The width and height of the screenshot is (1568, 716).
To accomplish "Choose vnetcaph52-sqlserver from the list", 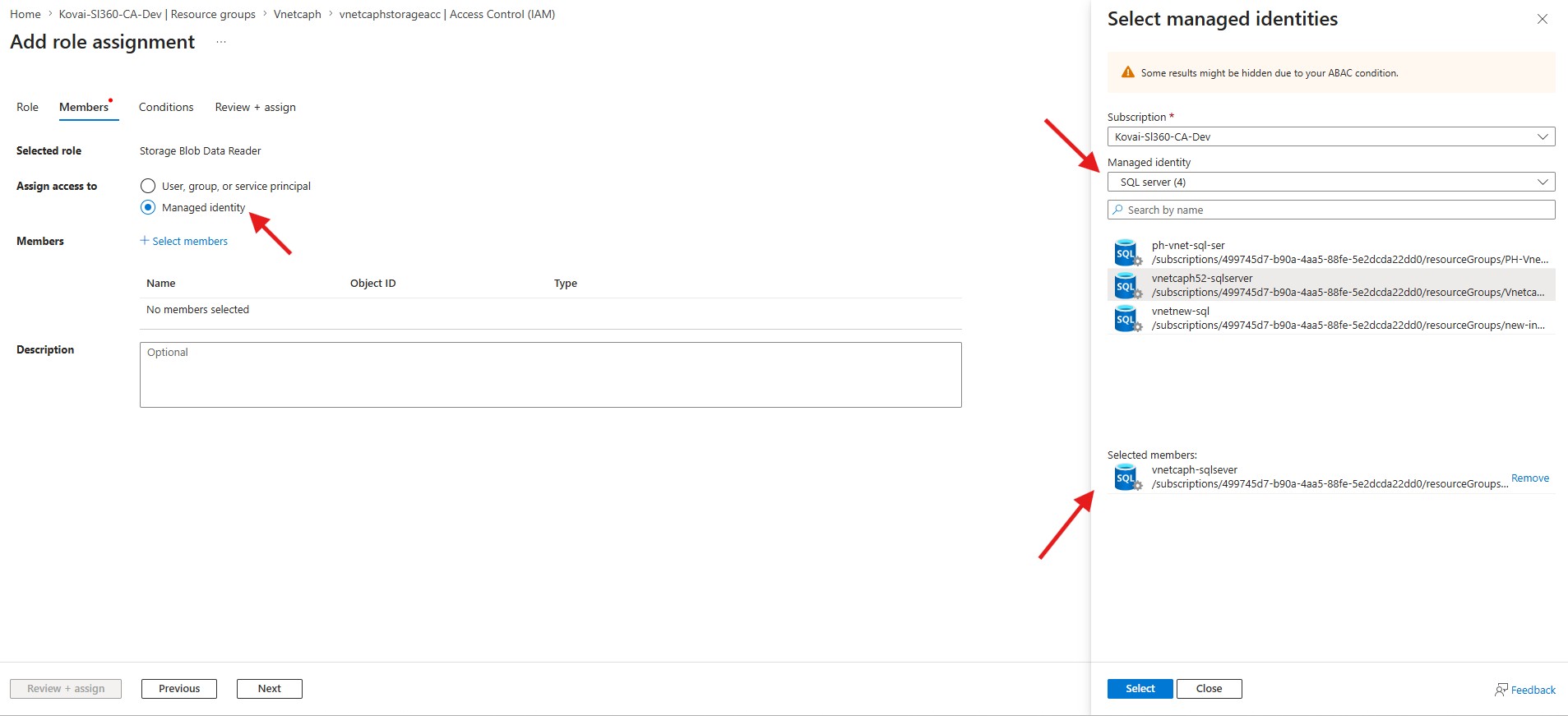I will 1331,285.
